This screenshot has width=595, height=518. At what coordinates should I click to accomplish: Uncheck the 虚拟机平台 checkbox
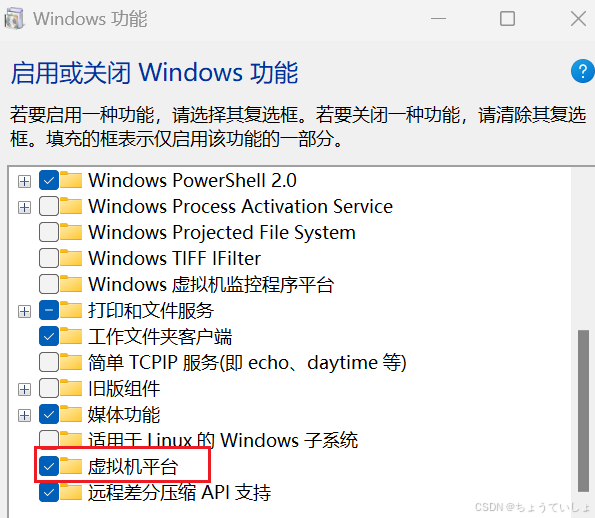(49, 466)
